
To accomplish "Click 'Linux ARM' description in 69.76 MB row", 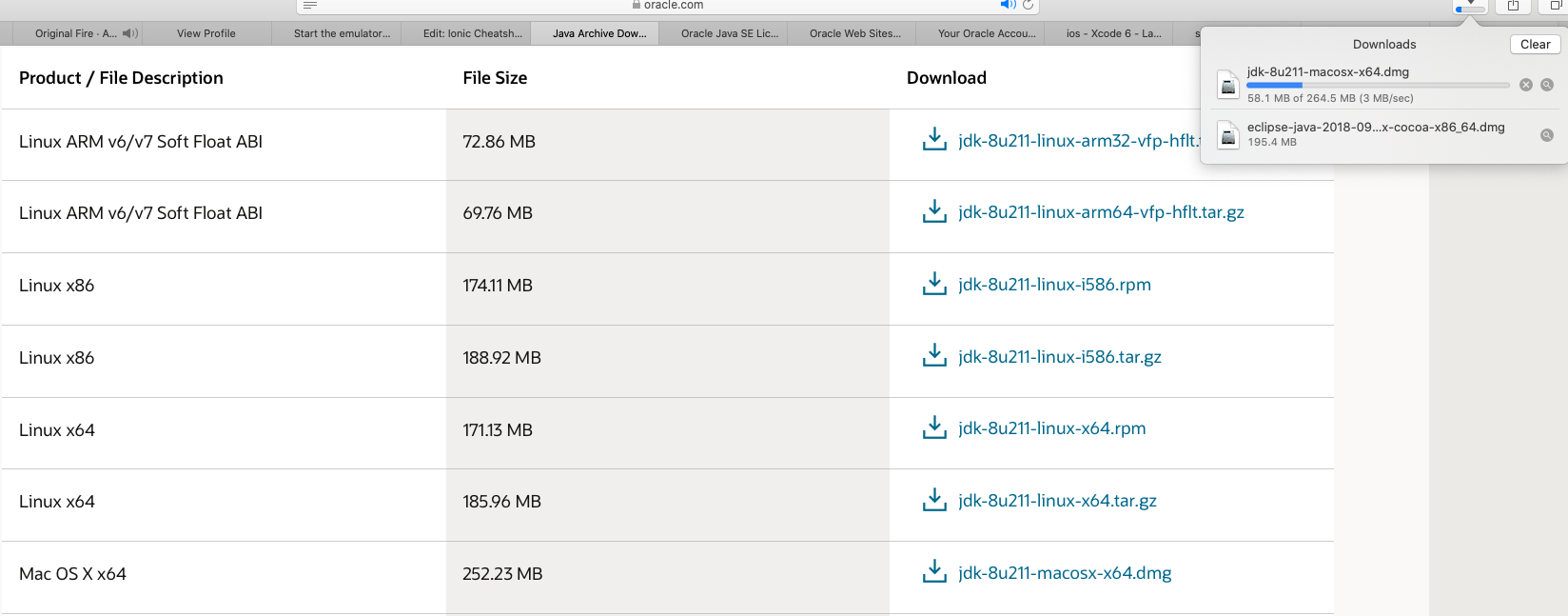I will pos(141,213).
